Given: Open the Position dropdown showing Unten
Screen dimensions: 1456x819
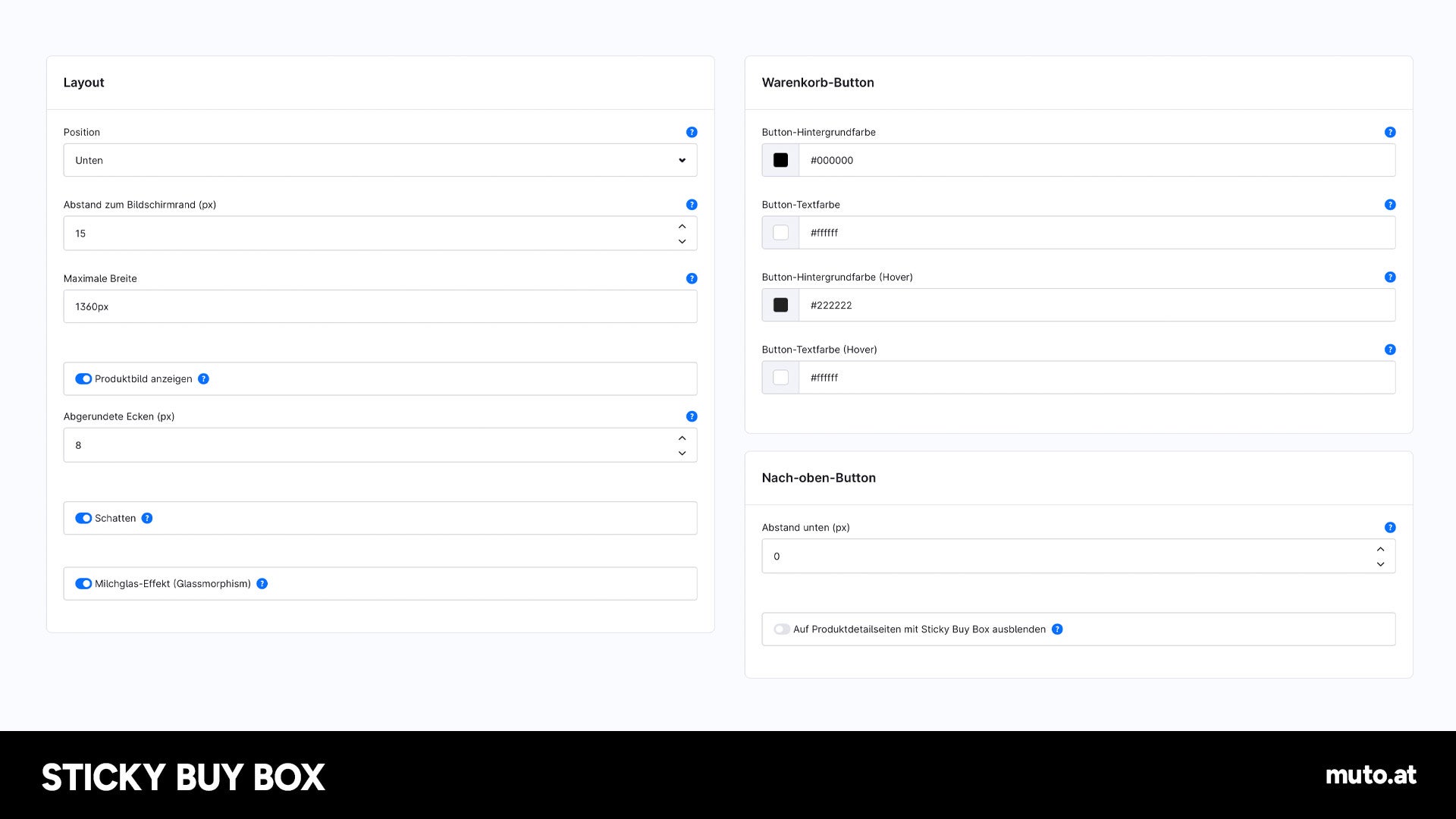Looking at the screenshot, I should 380,160.
